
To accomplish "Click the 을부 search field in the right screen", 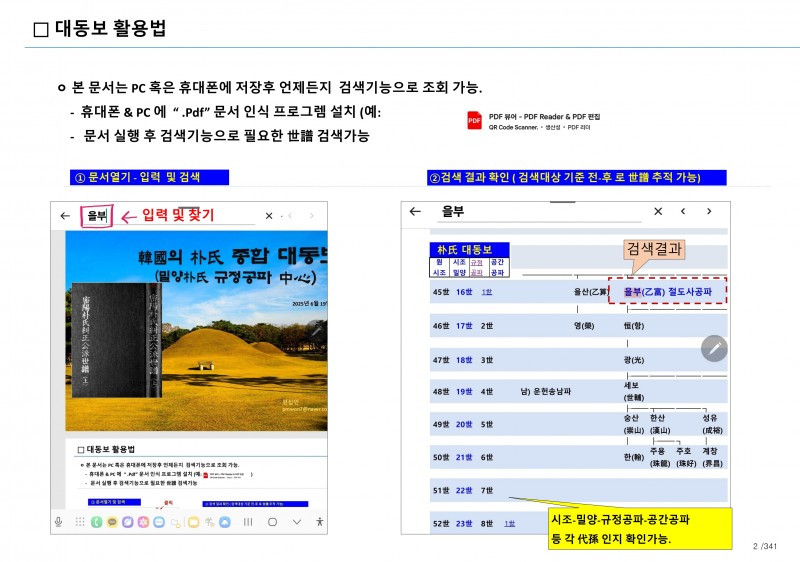I will point(541,212).
